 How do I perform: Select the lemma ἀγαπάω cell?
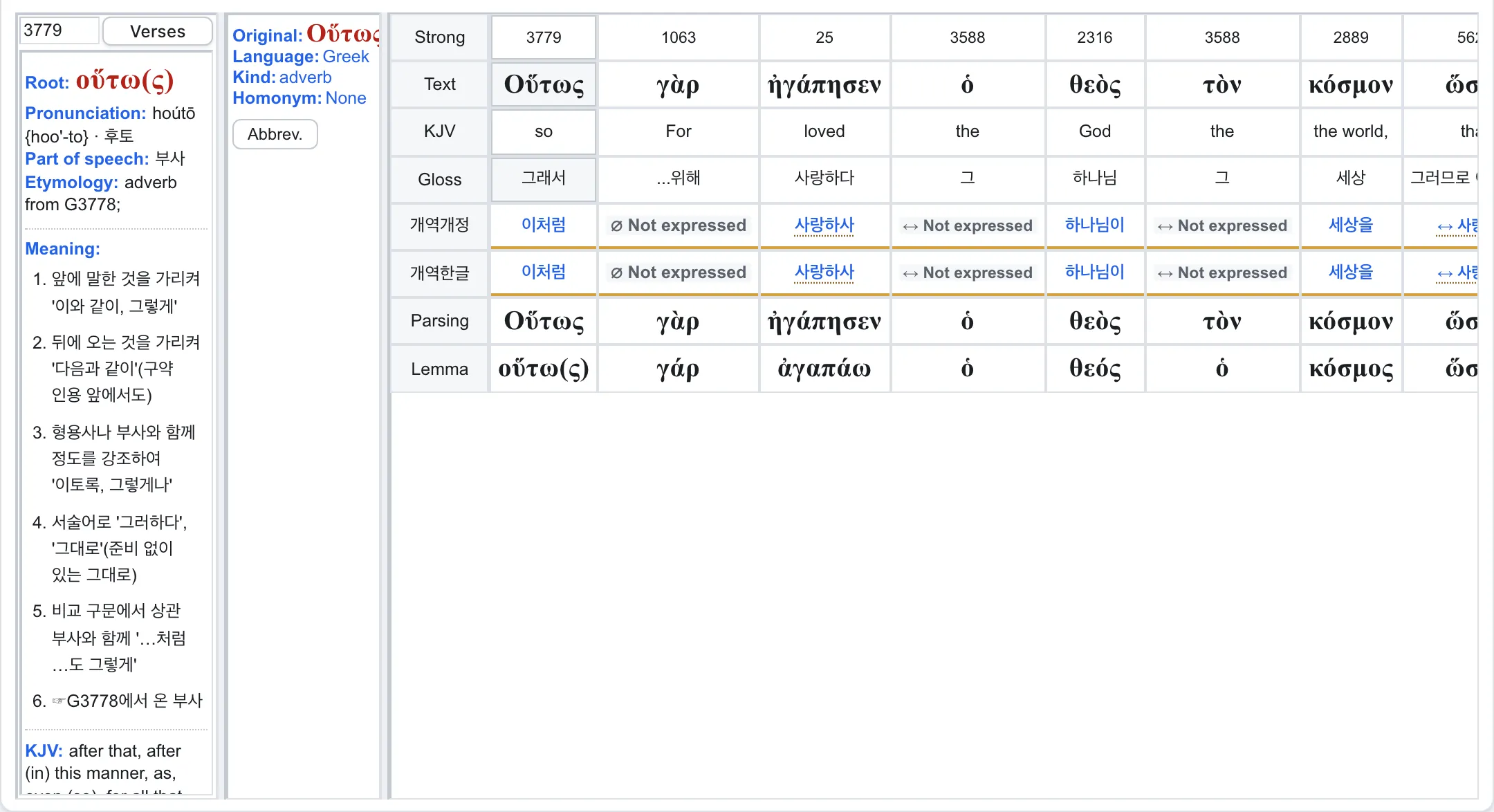pyautogui.click(x=824, y=369)
